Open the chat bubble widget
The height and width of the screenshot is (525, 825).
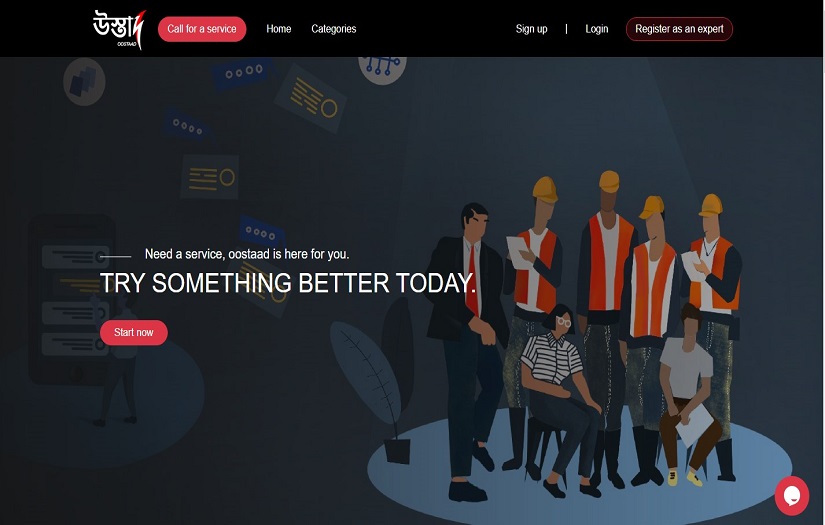click(x=792, y=496)
